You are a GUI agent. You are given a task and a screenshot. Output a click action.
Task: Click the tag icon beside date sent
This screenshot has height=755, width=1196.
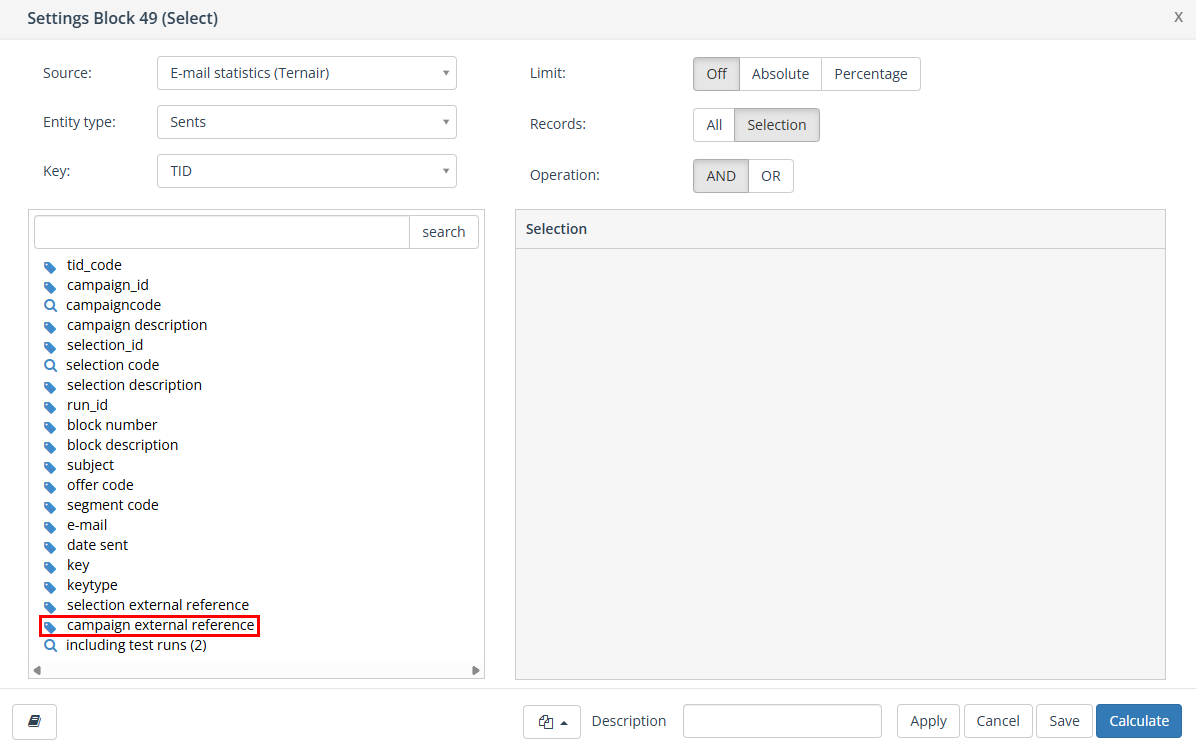(x=50, y=547)
